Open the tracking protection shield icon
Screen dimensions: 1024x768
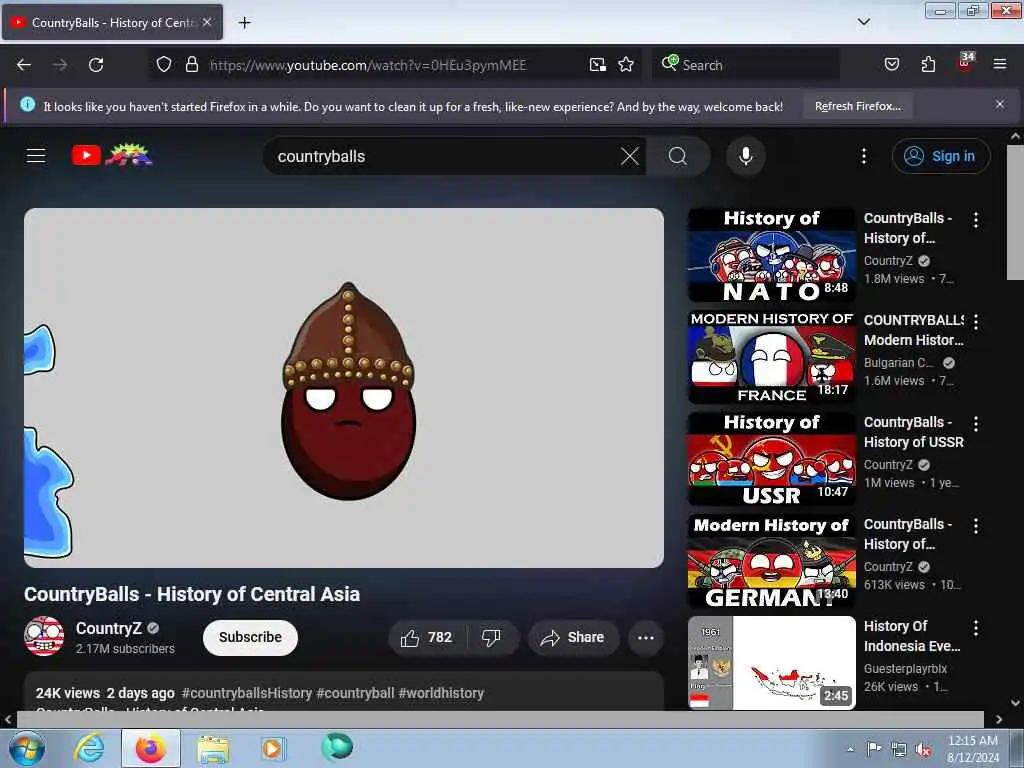(x=164, y=64)
